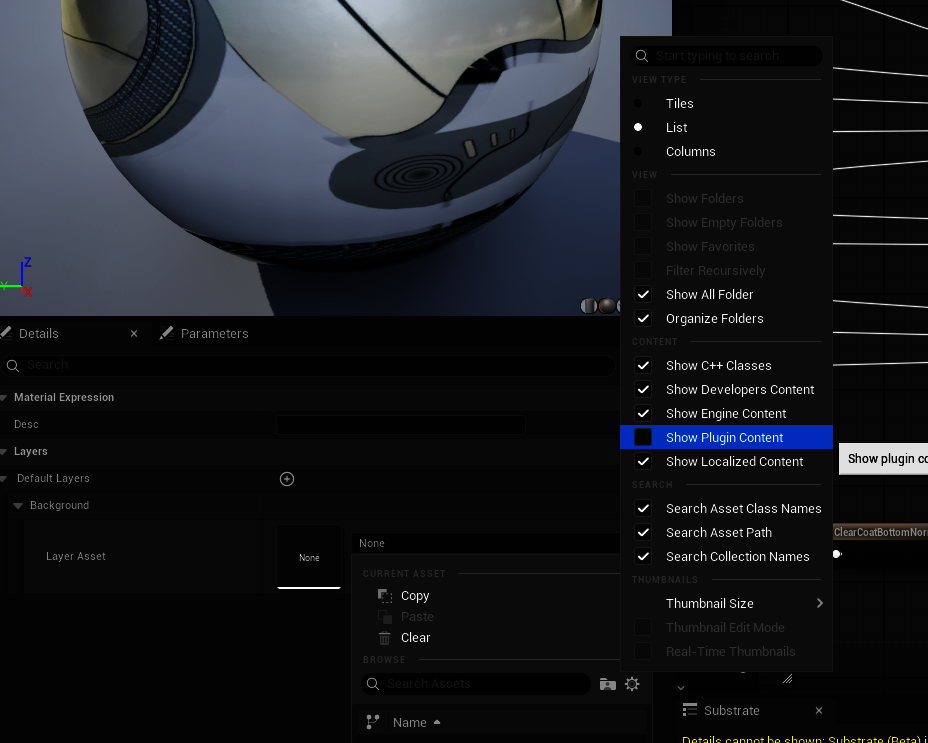Uncheck Show Engine Content
Screen dimensions: 928x743
point(643,413)
